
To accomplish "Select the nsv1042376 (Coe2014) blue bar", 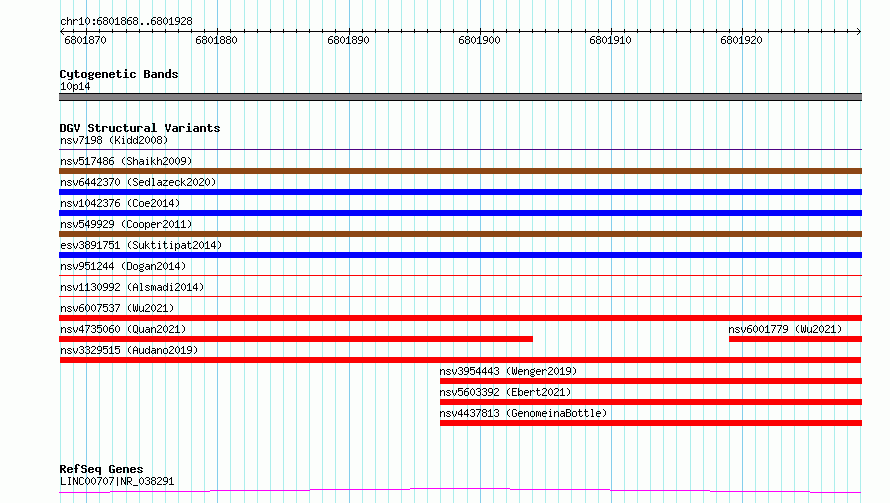I will (460, 213).
